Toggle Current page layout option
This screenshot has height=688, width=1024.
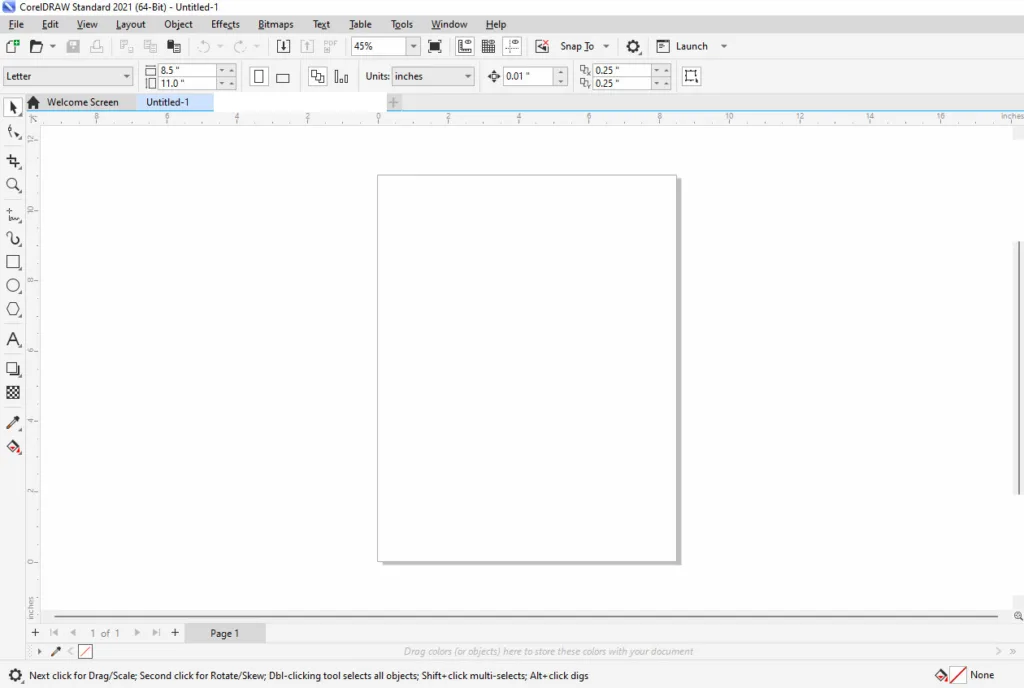pos(341,76)
